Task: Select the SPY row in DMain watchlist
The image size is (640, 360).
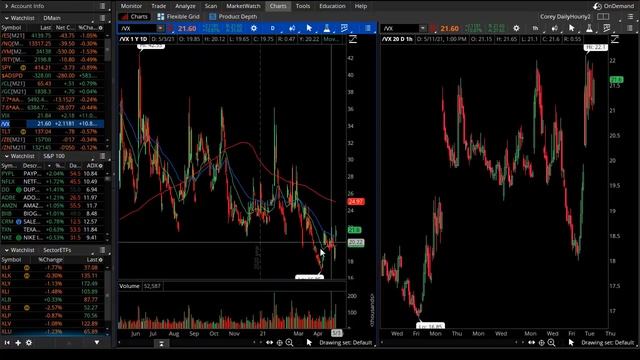Action: point(52,68)
